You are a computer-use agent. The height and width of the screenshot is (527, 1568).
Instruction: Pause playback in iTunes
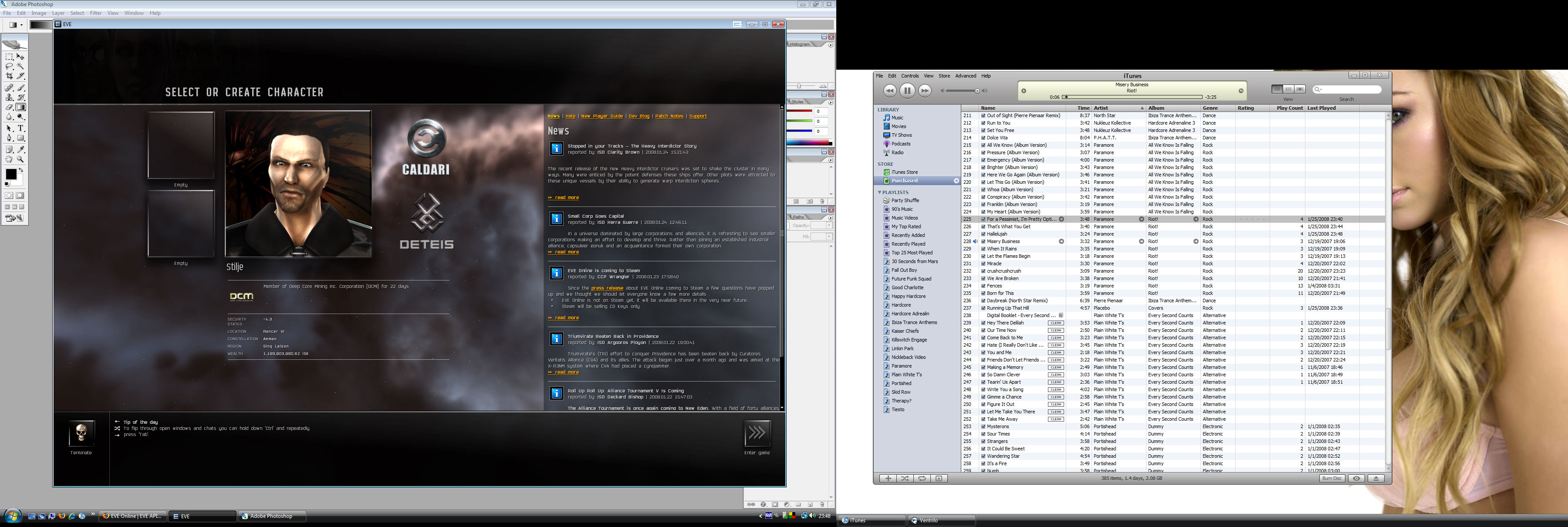(907, 91)
